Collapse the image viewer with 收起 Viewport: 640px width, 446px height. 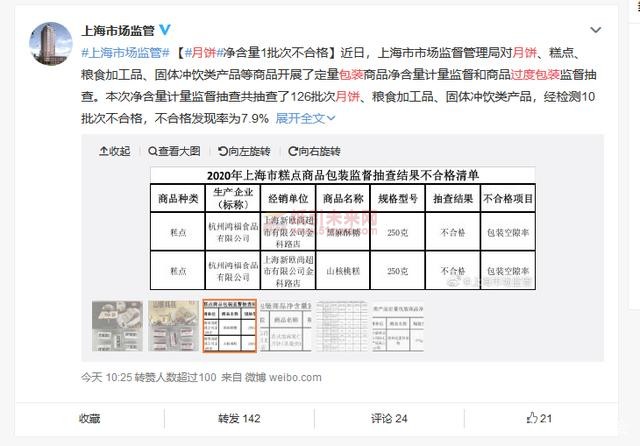[114, 151]
